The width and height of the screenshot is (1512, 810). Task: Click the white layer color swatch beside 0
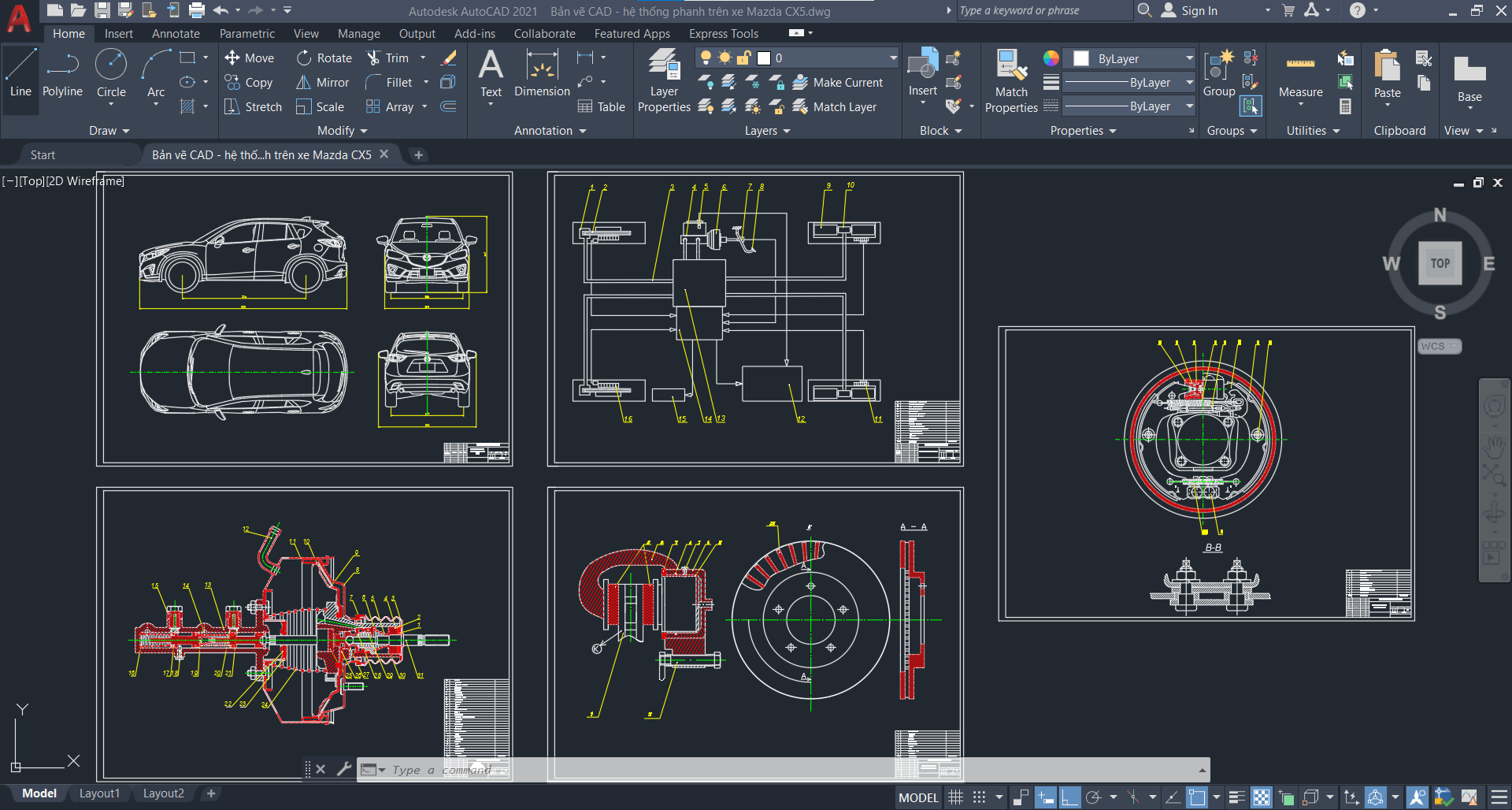tap(763, 58)
